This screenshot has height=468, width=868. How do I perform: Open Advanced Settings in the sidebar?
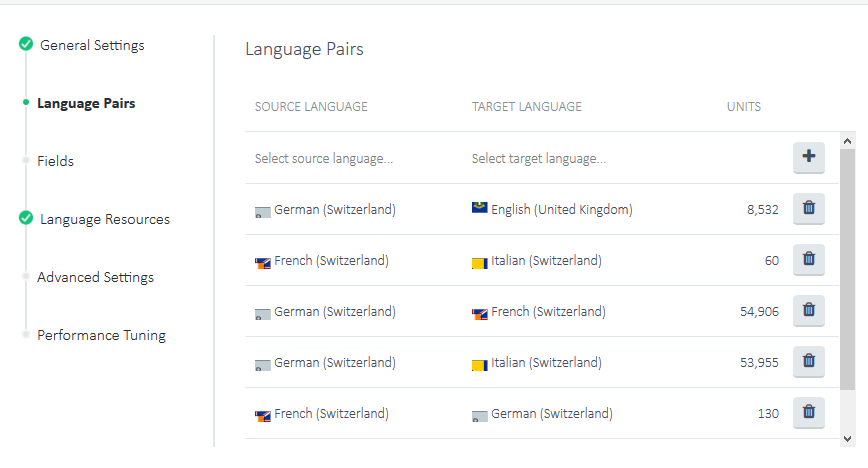(95, 277)
